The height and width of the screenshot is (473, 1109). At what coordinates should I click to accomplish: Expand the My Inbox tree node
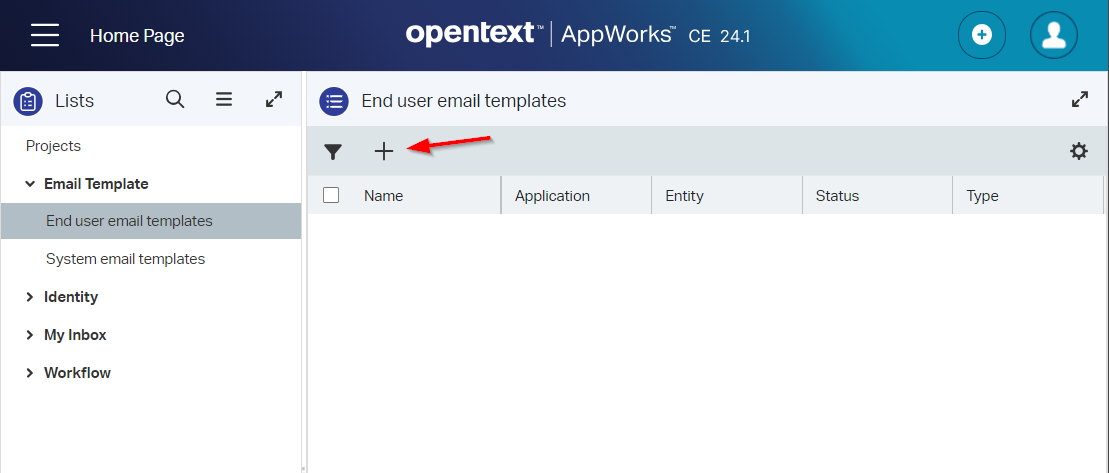30,335
